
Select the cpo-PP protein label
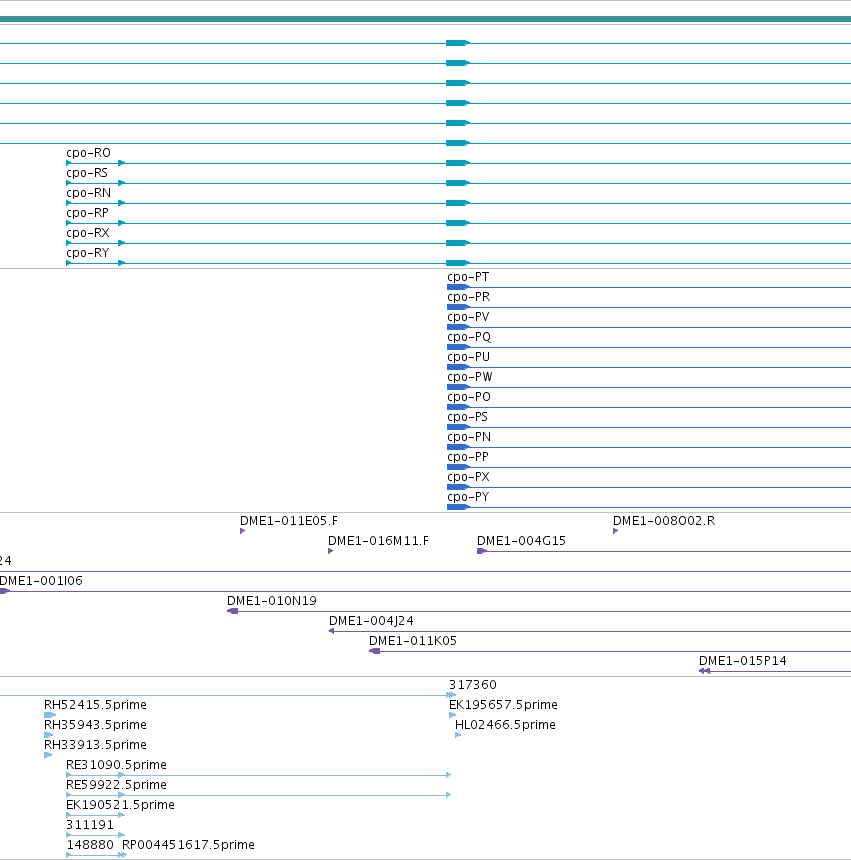tap(468, 457)
